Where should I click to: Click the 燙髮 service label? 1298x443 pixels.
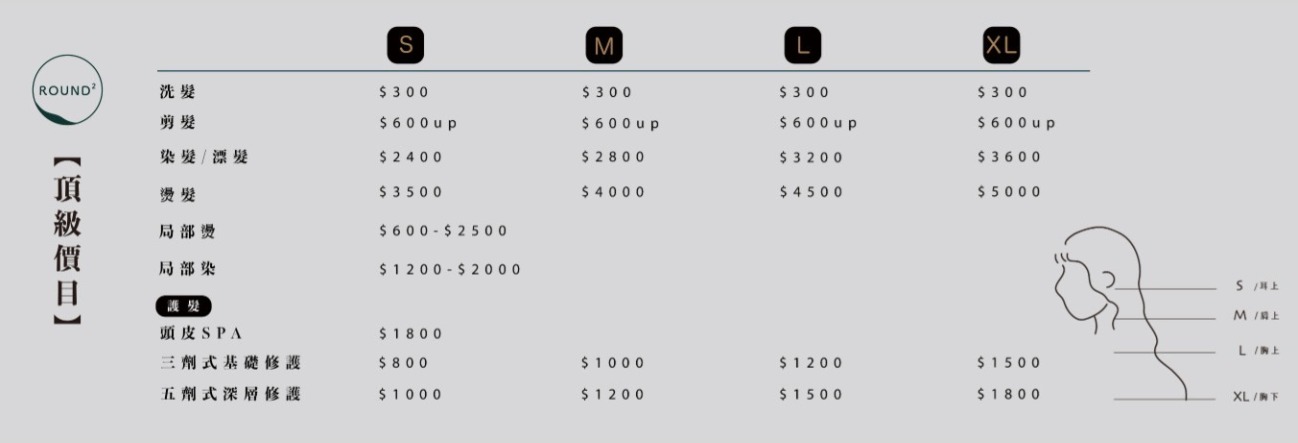(x=178, y=193)
